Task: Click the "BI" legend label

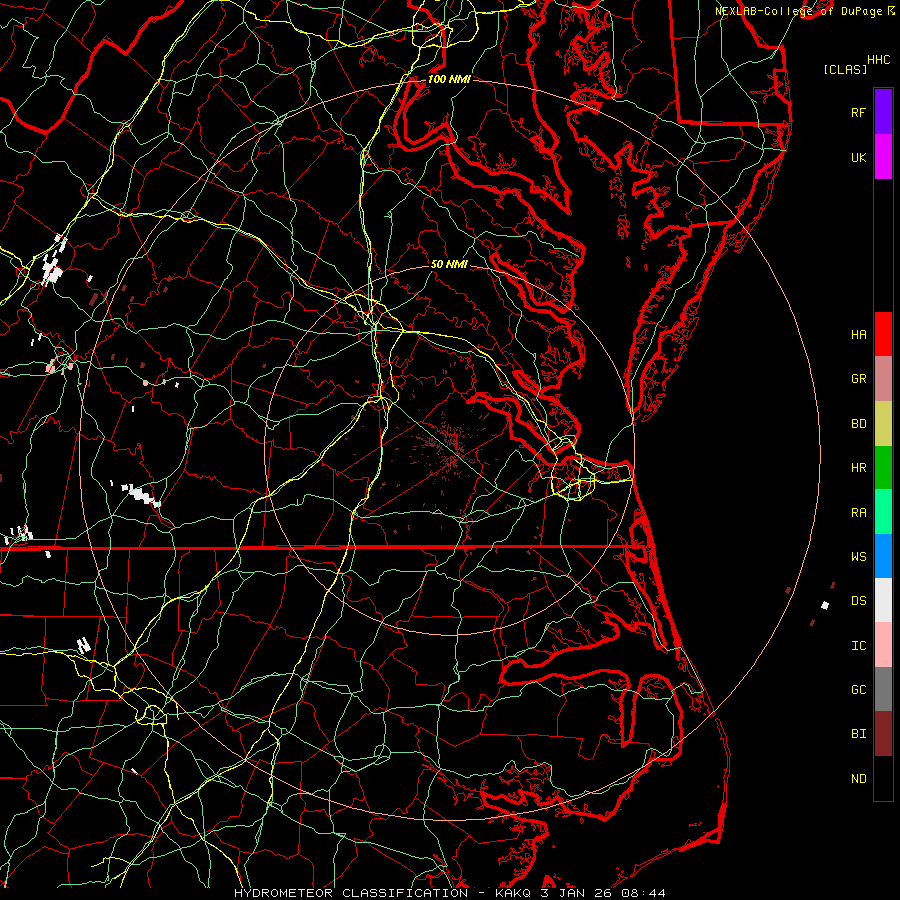Action: [858, 734]
